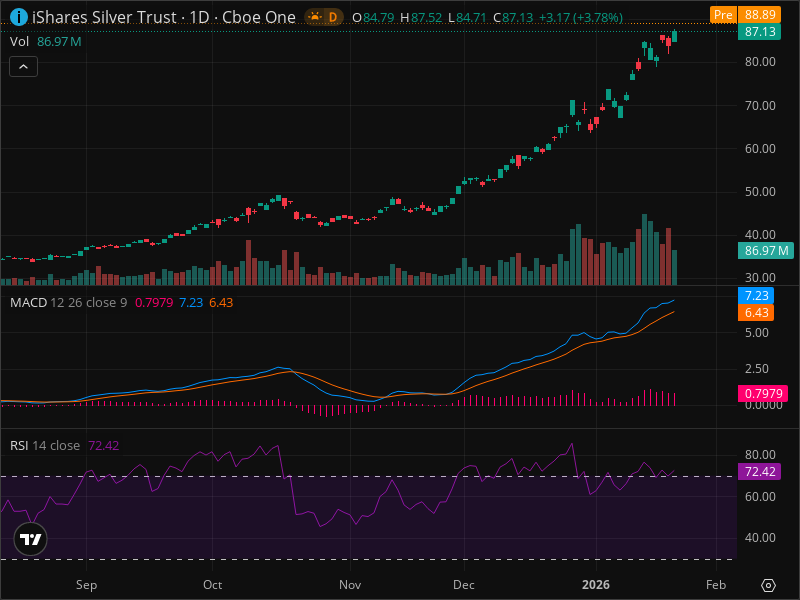Click the purple 72.42 RSI value label
The height and width of the screenshot is (600, 800).
759,471
